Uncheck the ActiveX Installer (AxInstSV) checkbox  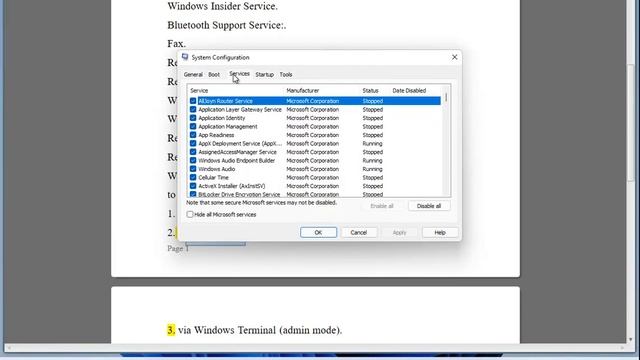tap(193, 186)
